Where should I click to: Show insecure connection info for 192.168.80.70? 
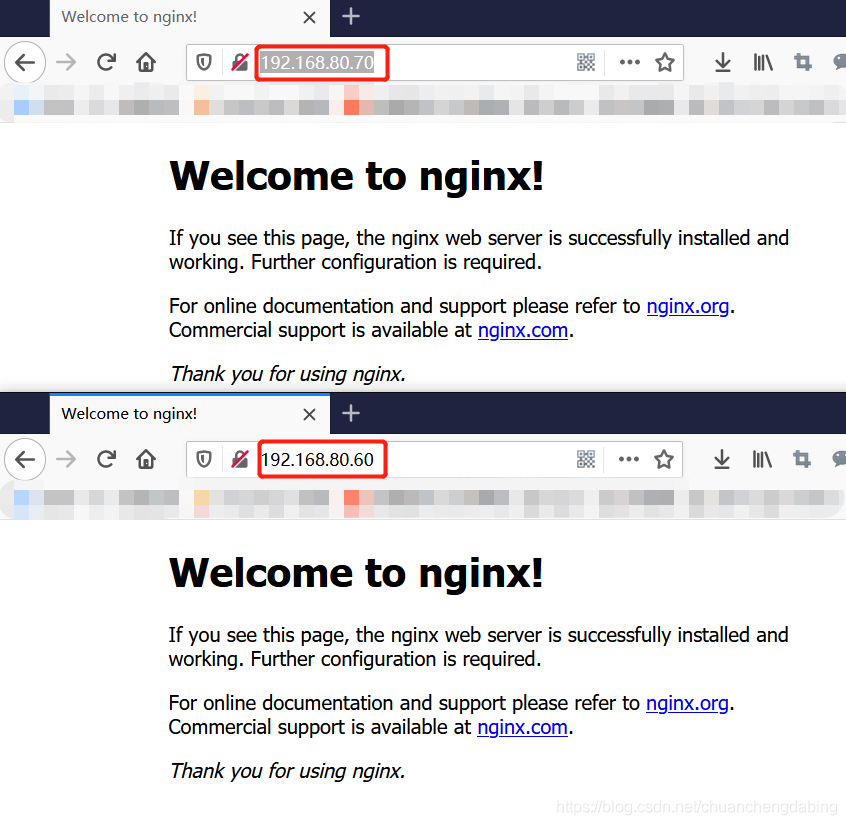pos(240,63)
